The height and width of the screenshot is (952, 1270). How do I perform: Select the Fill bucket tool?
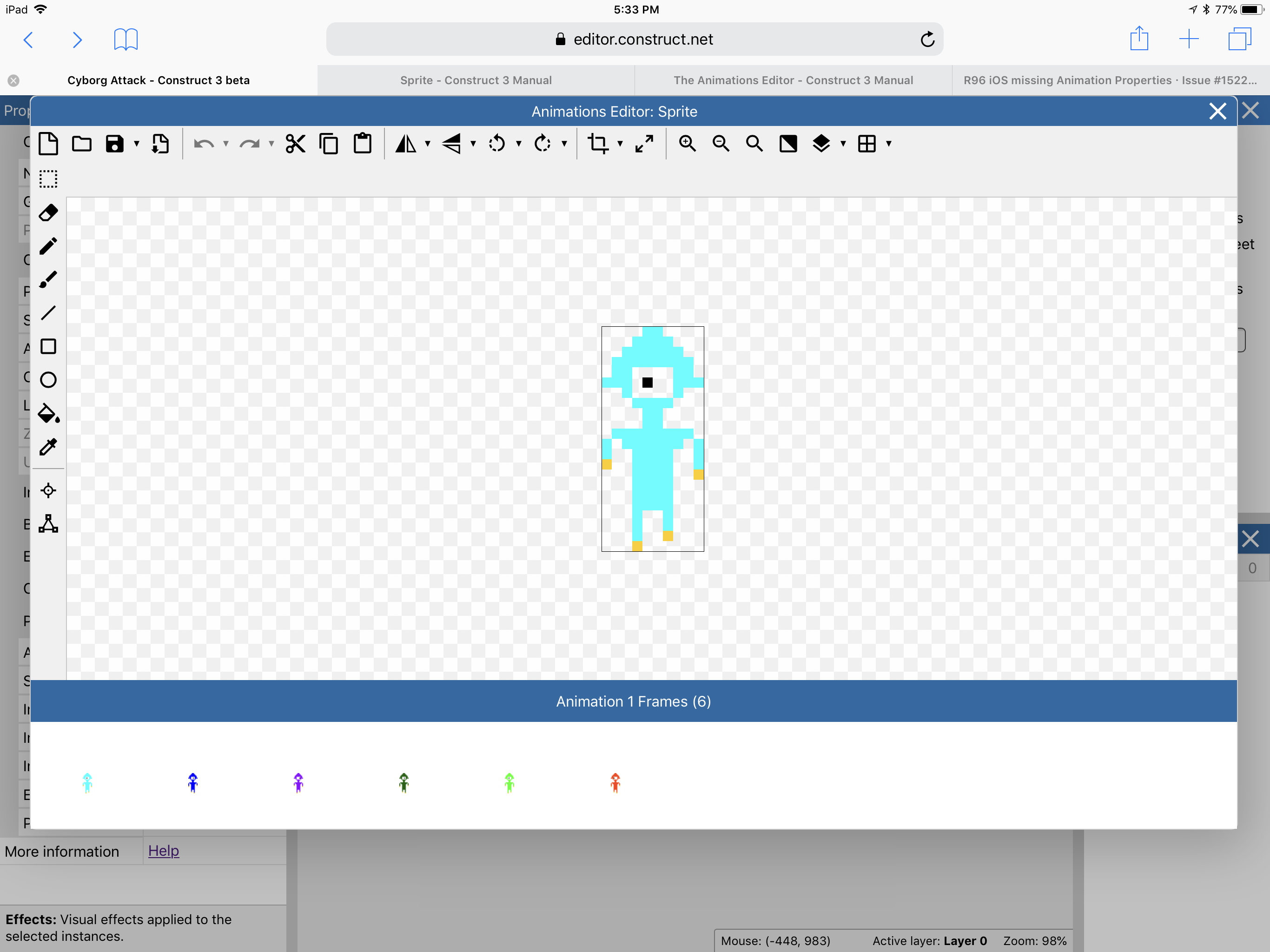tap(48, 414)
